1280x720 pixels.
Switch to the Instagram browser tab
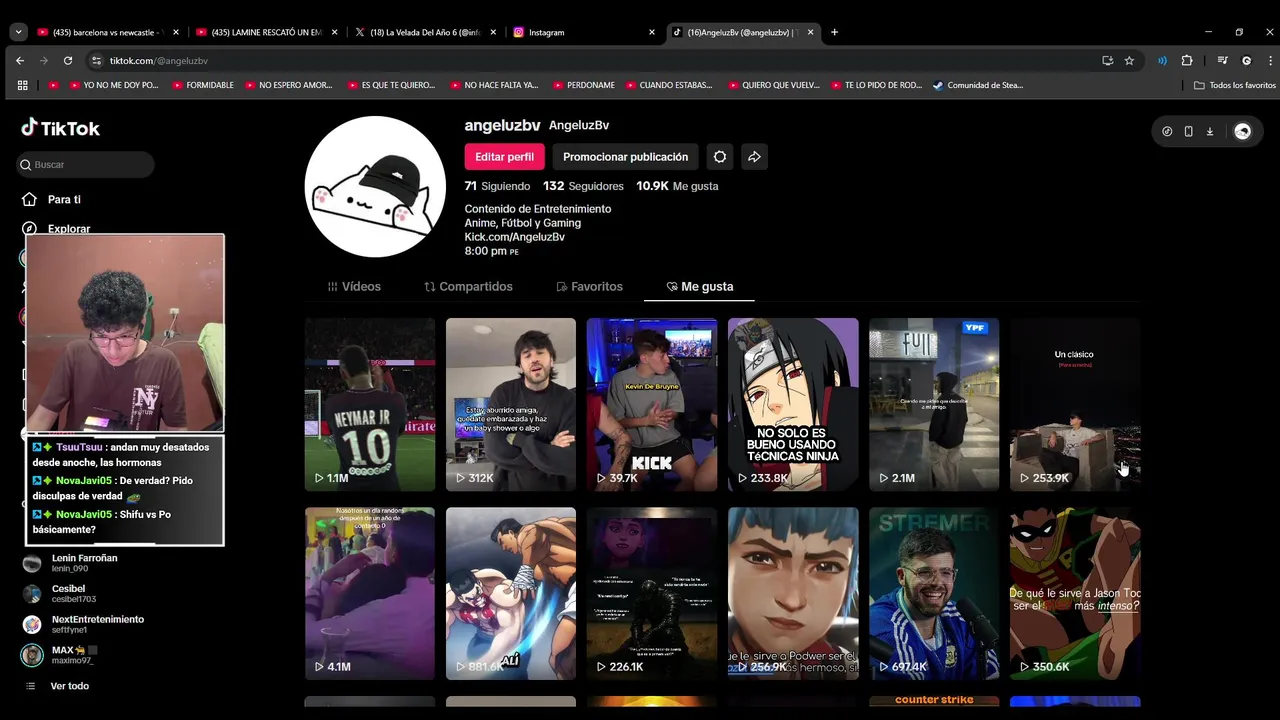pos(585,32)
